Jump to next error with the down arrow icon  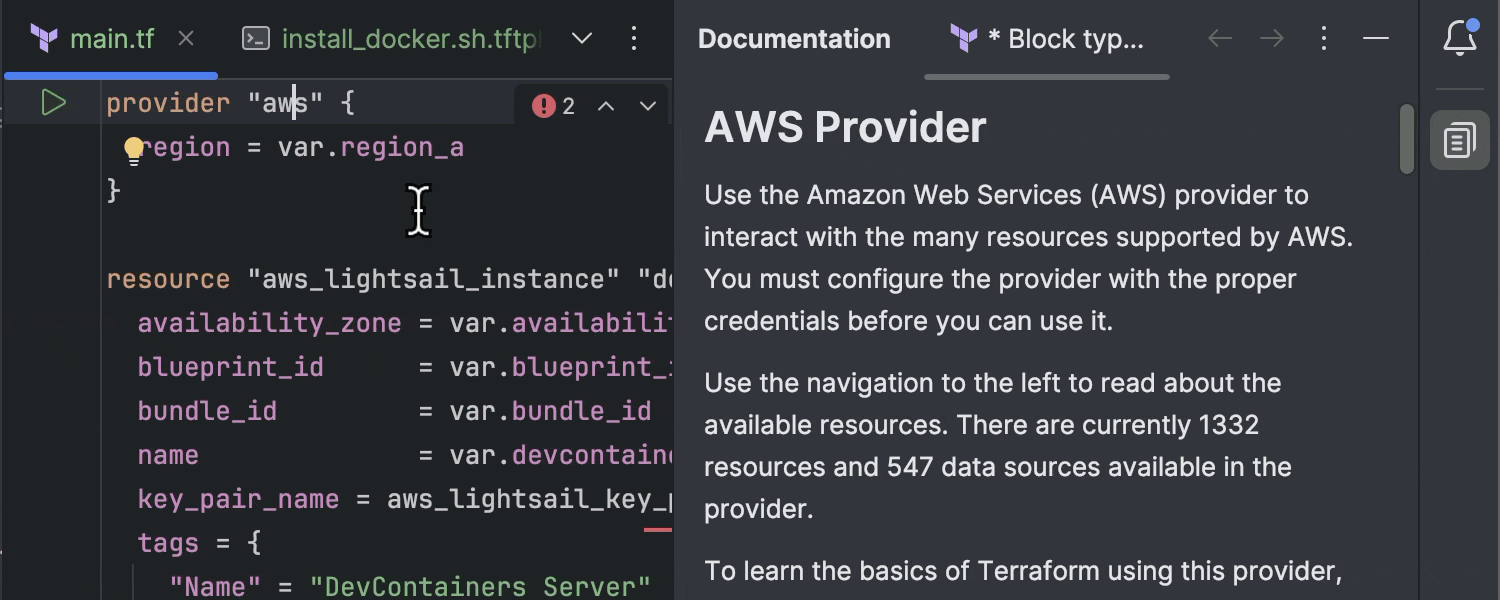(648, 104)
